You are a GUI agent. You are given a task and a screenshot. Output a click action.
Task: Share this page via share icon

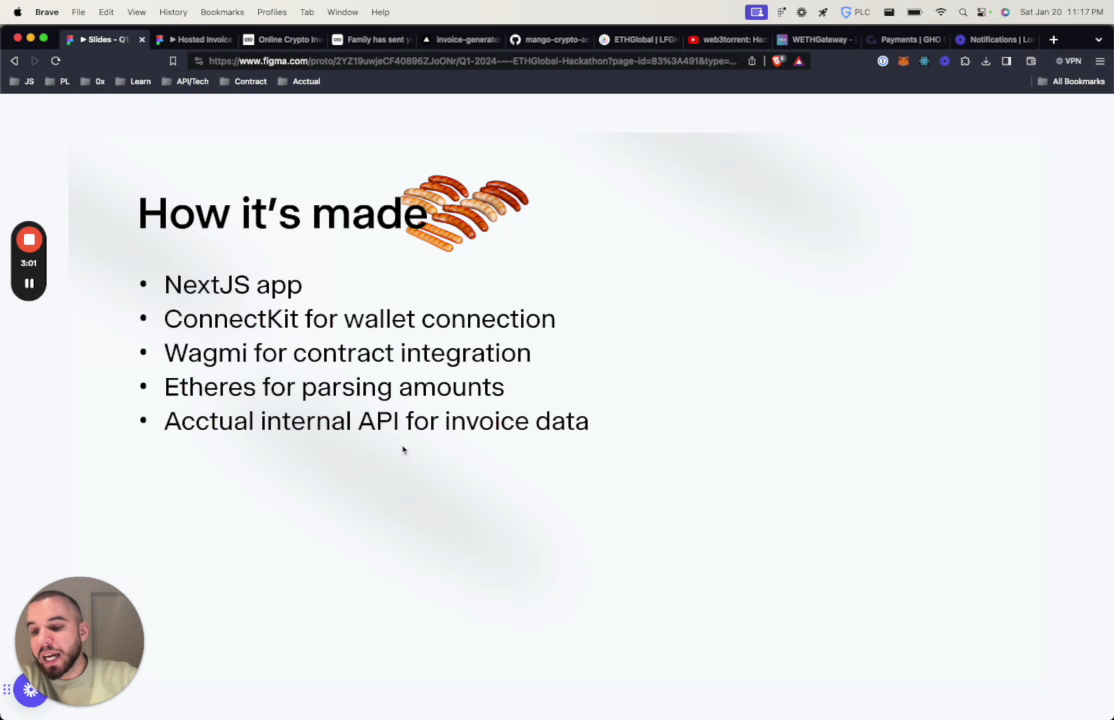pos(752,61)
